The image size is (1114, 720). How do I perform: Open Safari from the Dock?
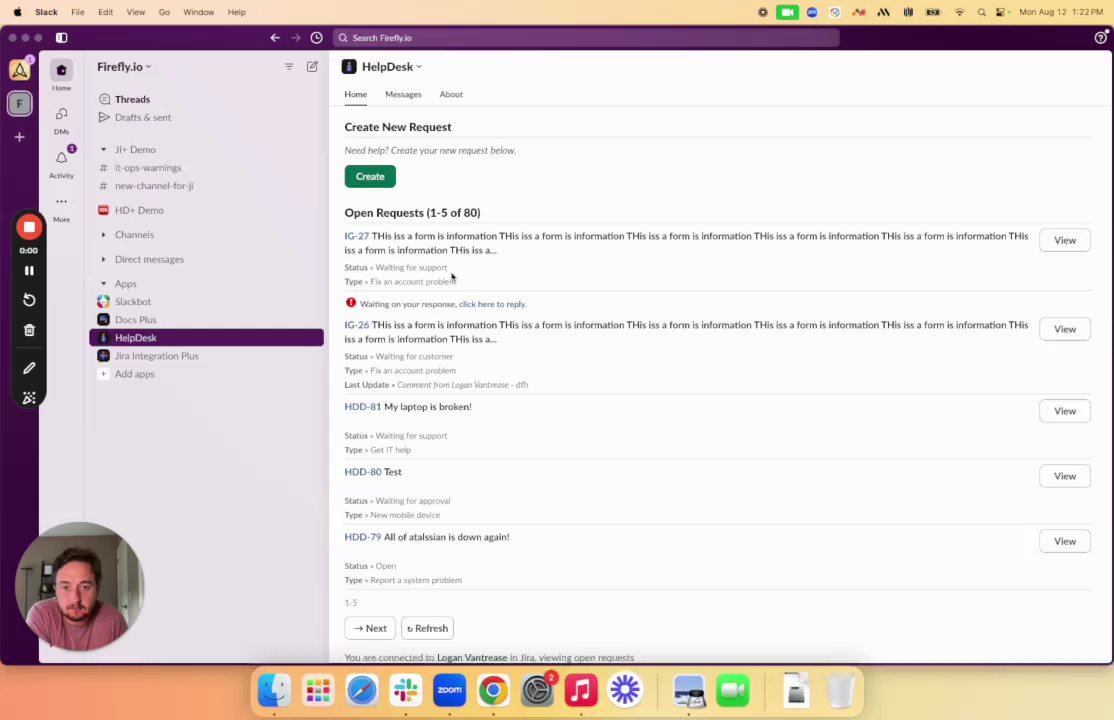tap(362, 690)
